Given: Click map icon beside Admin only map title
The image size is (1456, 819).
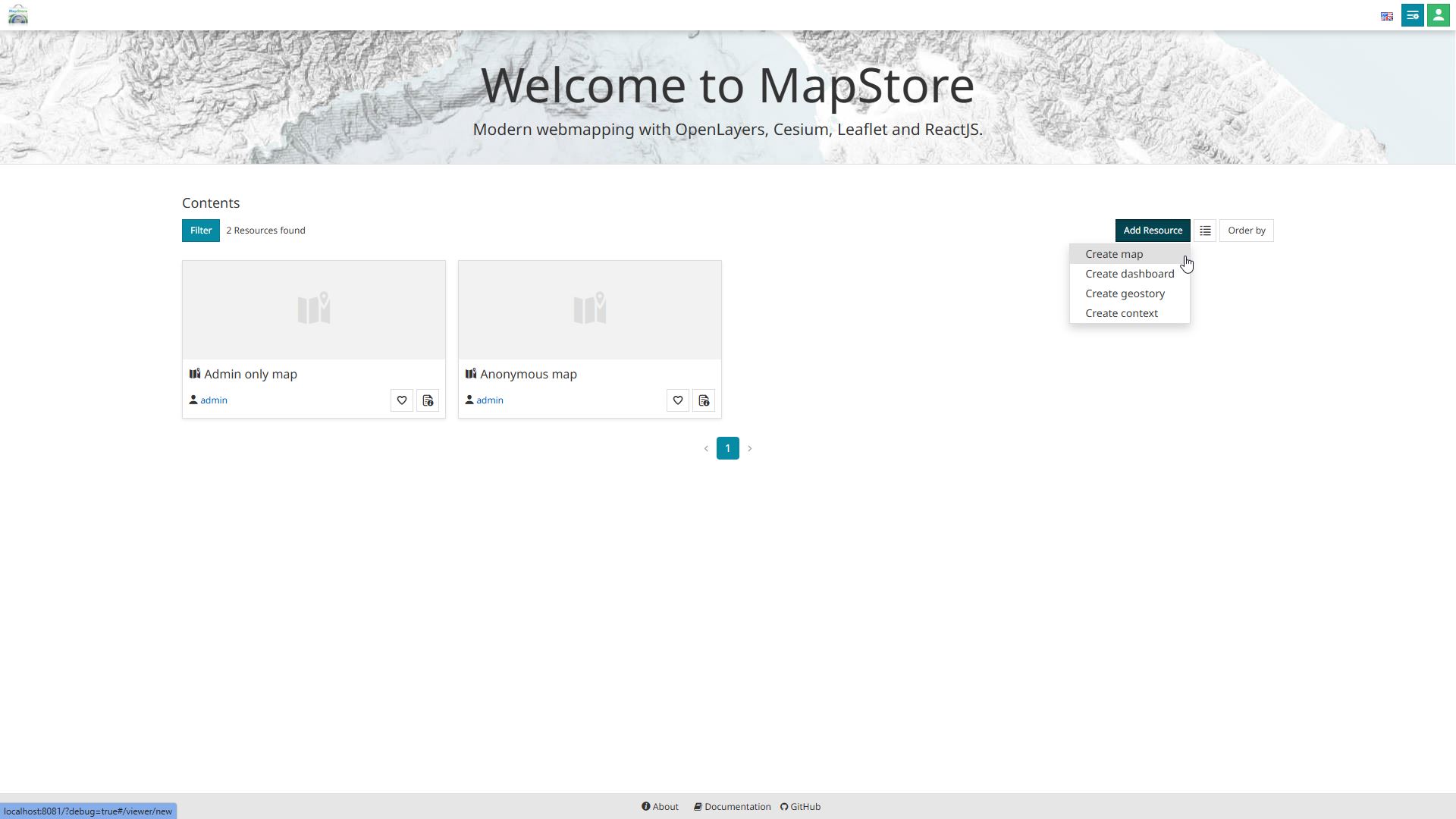Looking at the screenshot, I should click(195, 374).
